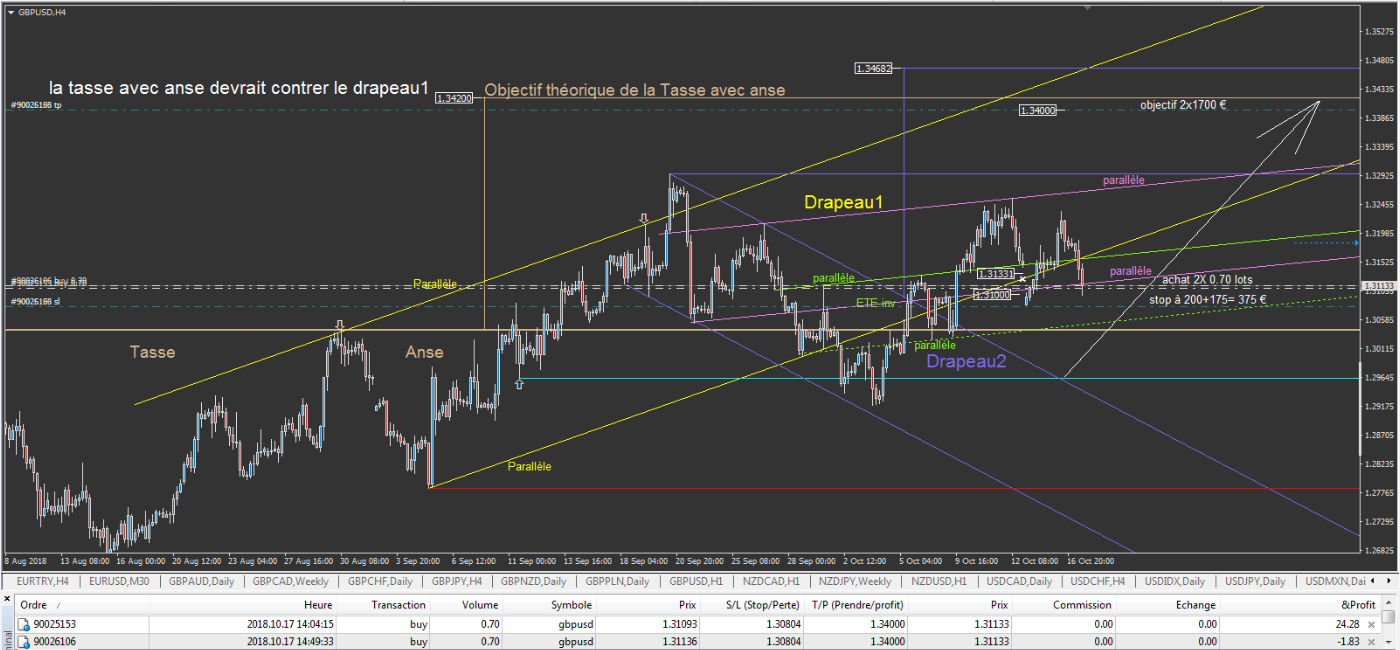1400x650 pixels.
Task: Click the 1.34200 price label box
Action: tap(455, 98)
